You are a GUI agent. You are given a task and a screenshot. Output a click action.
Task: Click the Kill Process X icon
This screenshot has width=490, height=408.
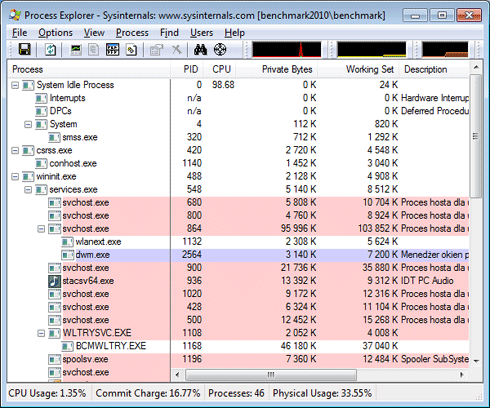click(x=177, y=50)
